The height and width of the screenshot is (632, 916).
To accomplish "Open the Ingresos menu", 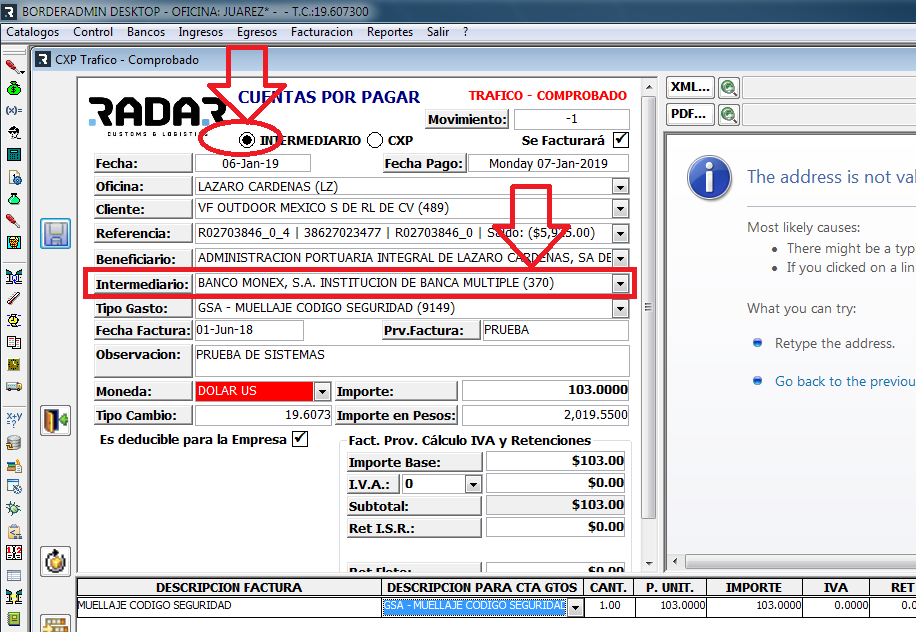I will pos(200,32).
